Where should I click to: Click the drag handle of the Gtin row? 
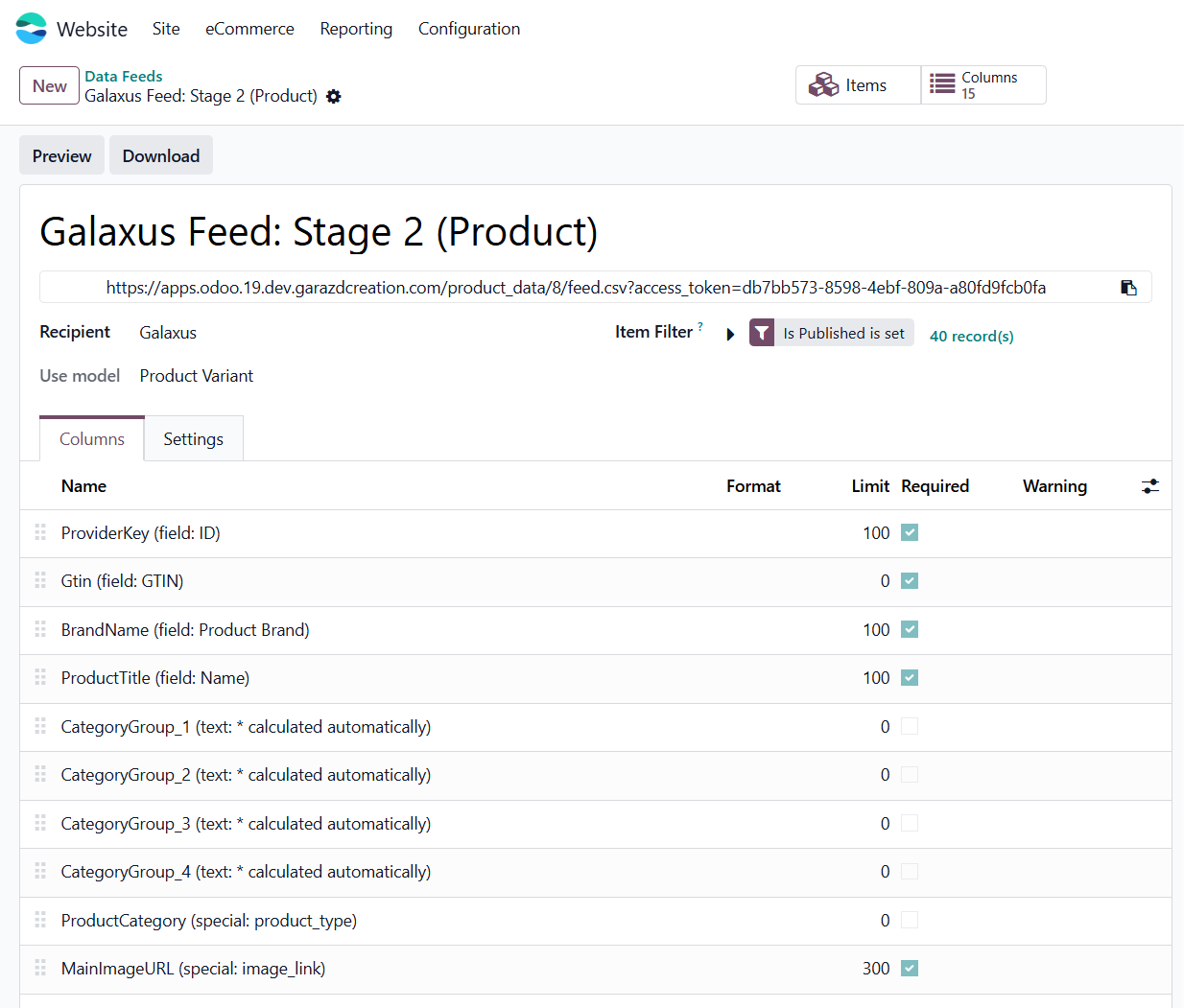(40, 580)
